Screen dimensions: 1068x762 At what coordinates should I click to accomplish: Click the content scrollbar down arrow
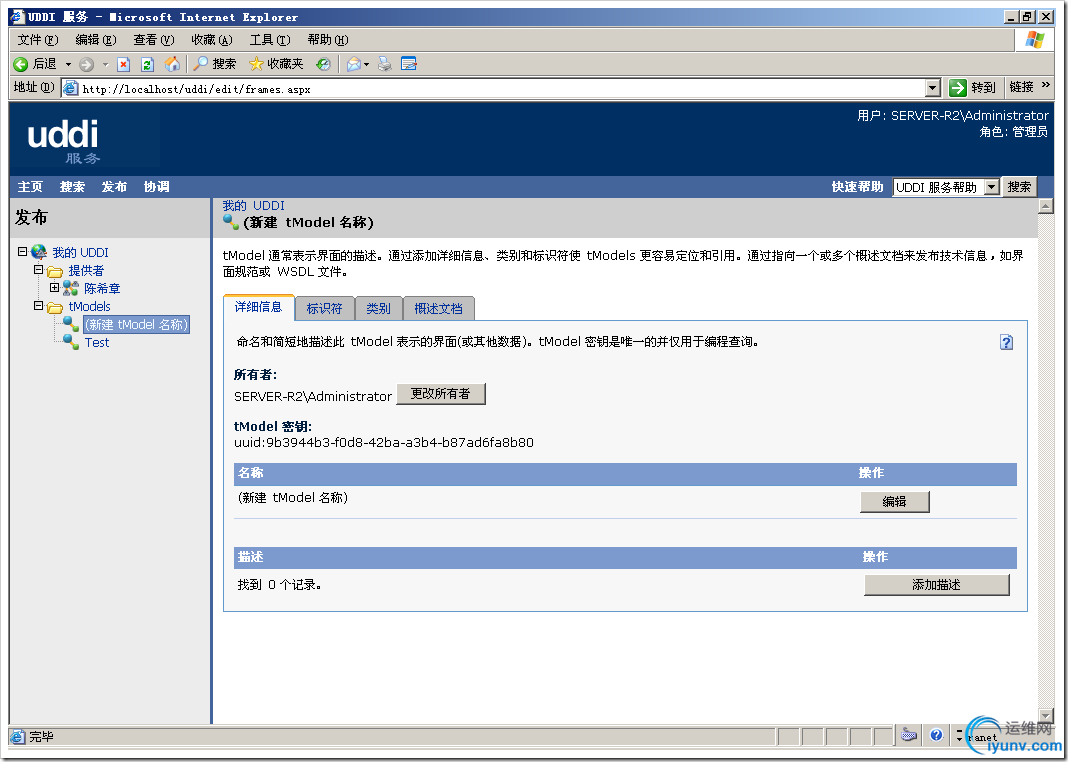click(1046, 716)
